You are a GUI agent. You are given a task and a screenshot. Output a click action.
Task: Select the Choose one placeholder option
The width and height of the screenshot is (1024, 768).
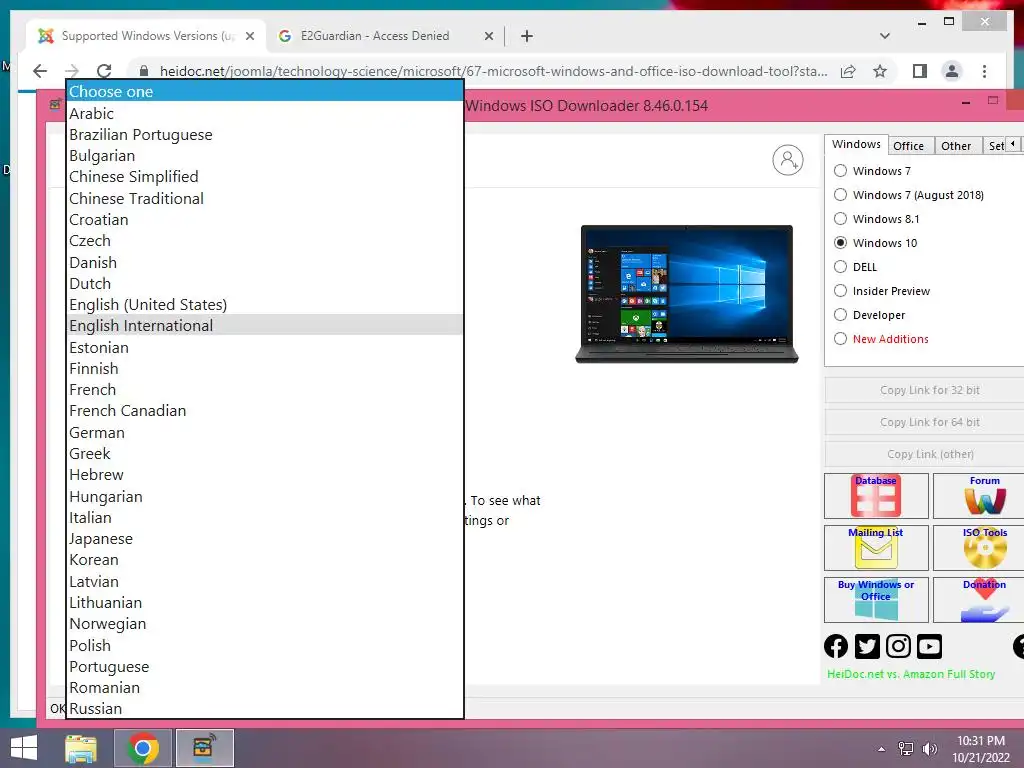click(x=265, y=91)
